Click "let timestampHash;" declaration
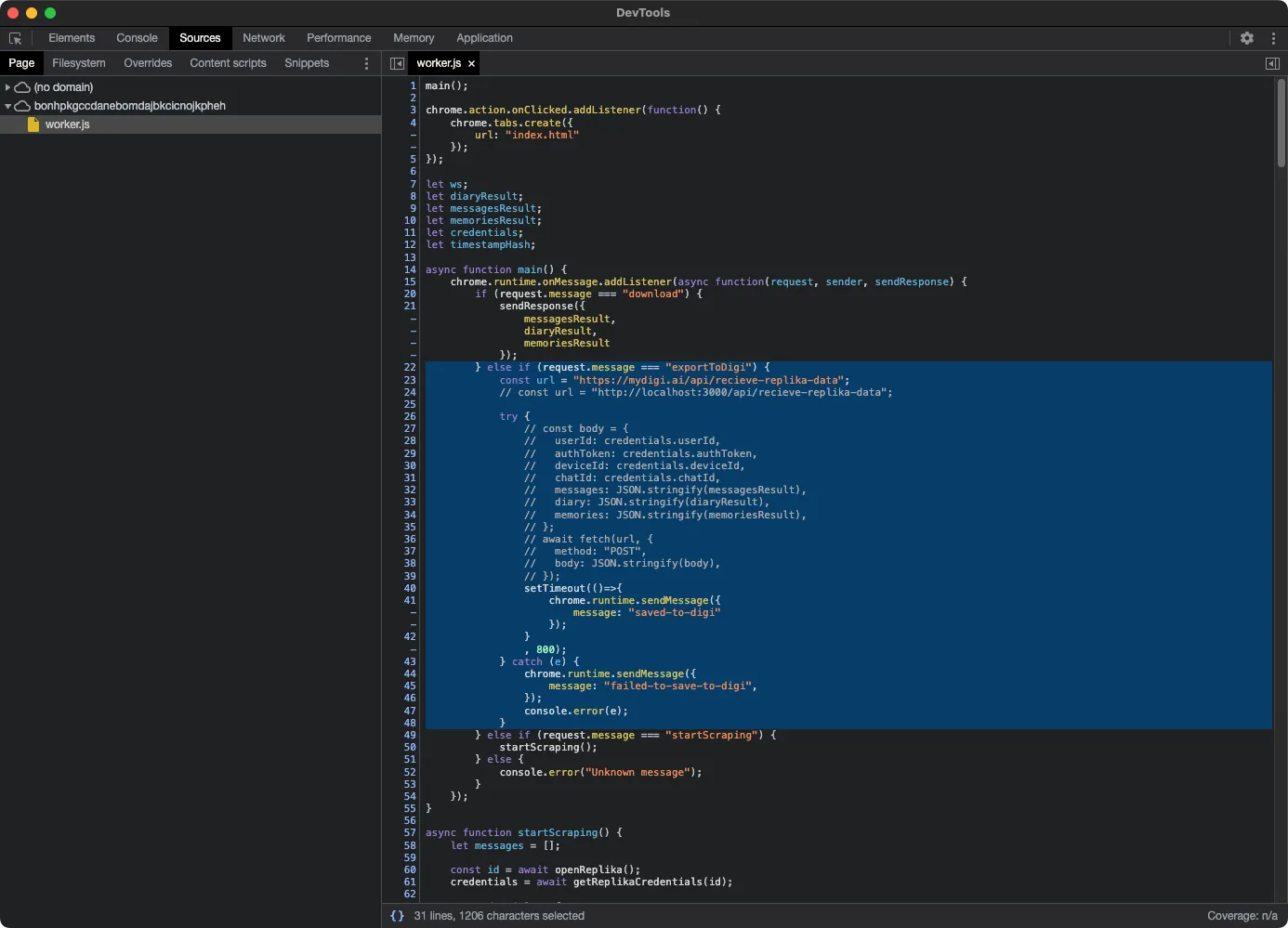Screen dimensions: 1288x928 [480, 245]
